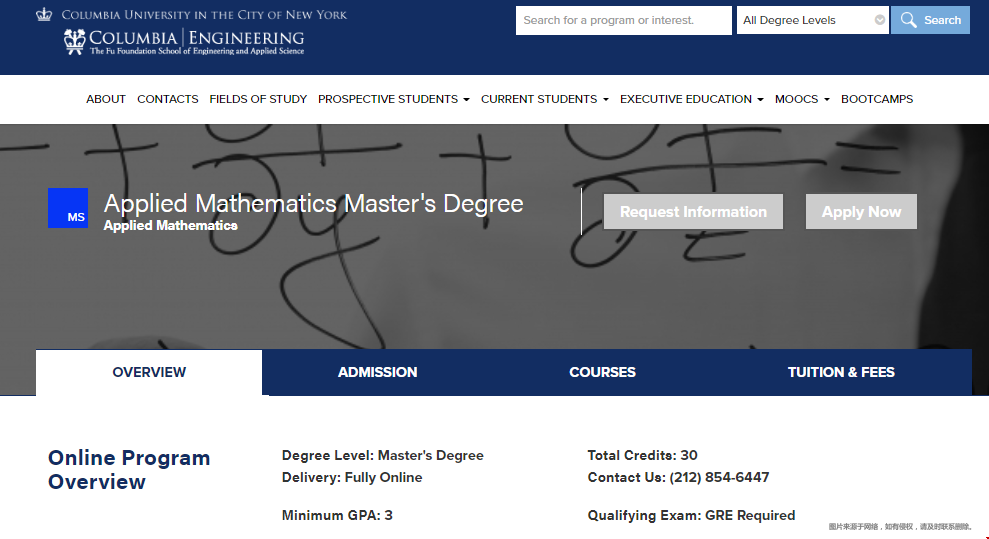The width and height of the screenshot is (989, 539).
Task: Select the Overview tab
Action: [149, 372]
